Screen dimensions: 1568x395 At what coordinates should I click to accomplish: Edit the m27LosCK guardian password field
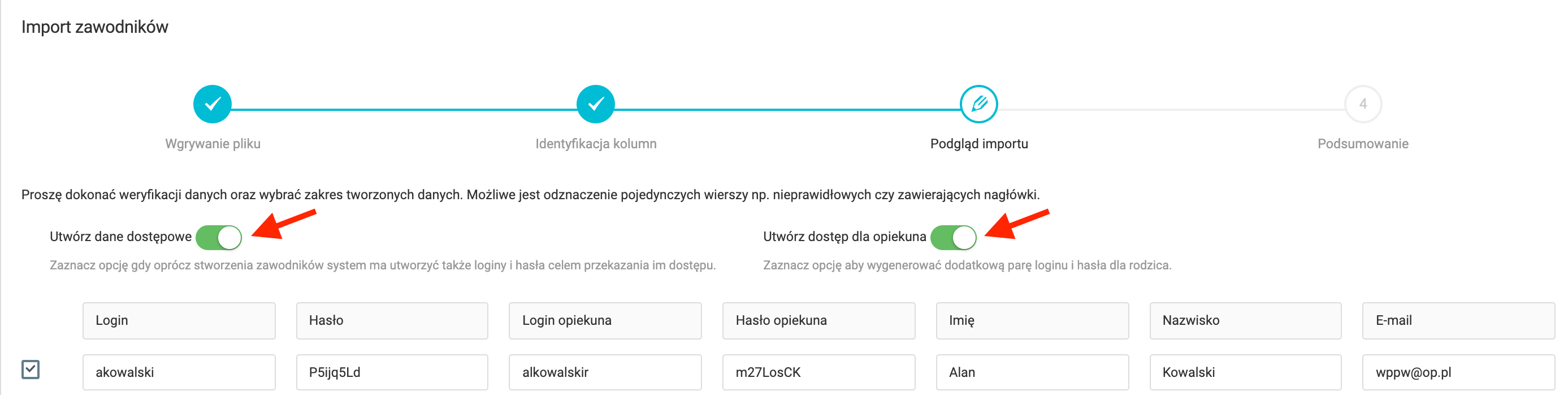[x=818, y=372]
